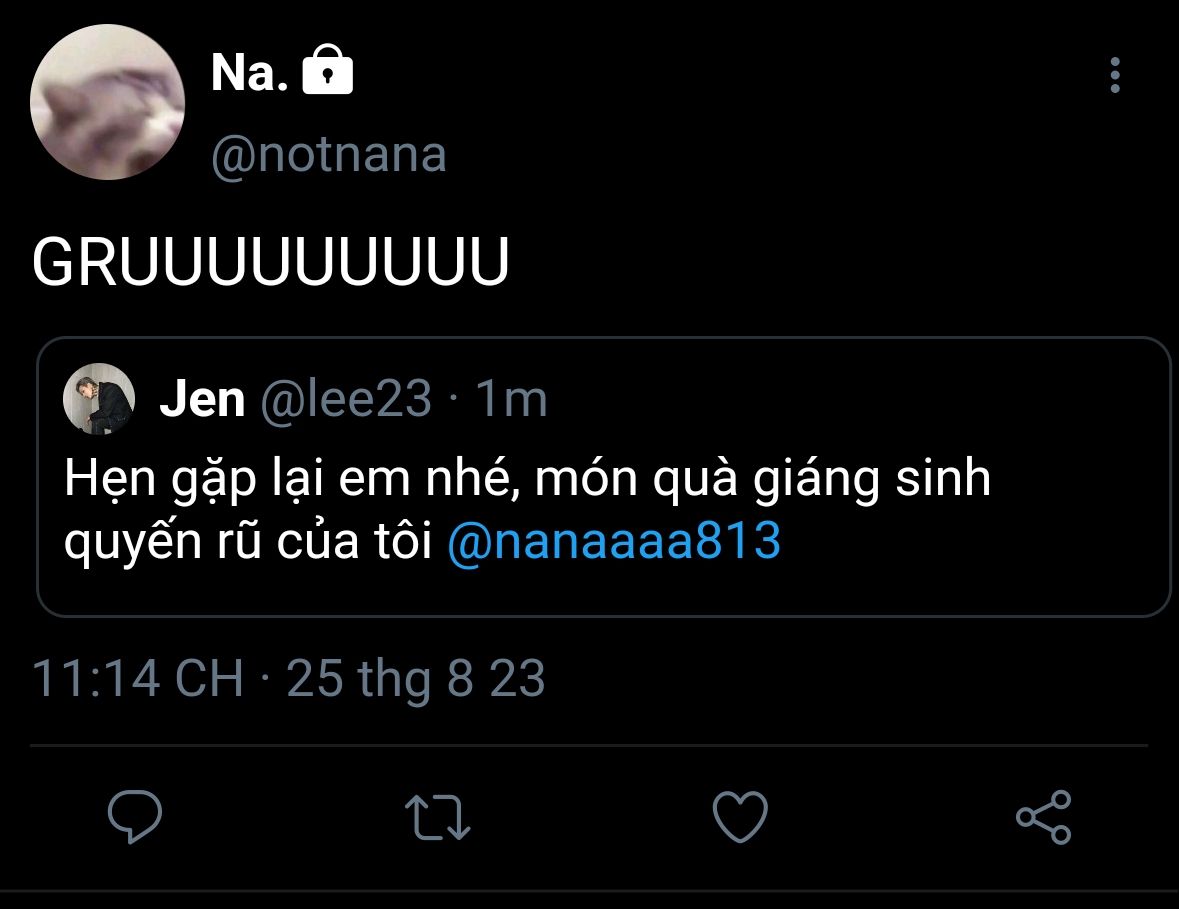Open the @lee23 handle
This screenshot has height=909, width=1179.
[x=346, y=400]
